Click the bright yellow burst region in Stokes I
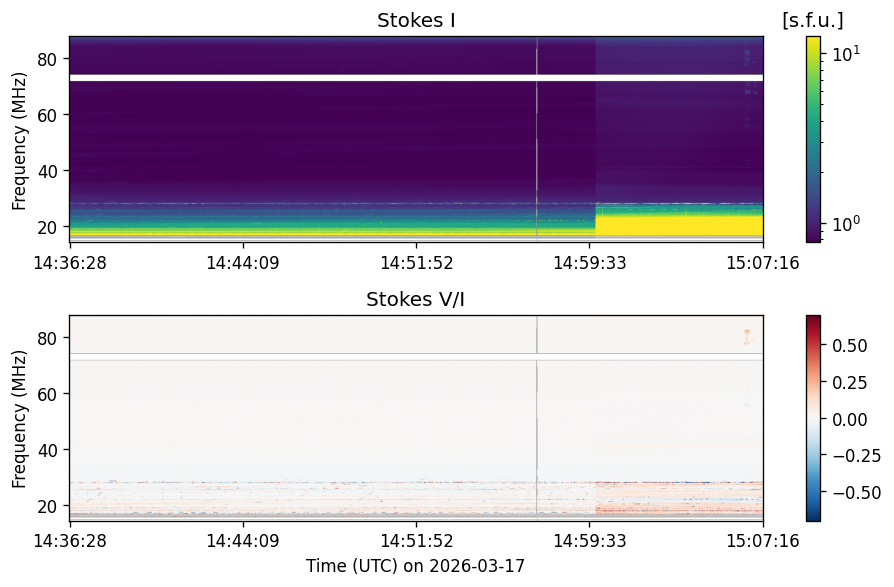894x587 pixels. 679,222
